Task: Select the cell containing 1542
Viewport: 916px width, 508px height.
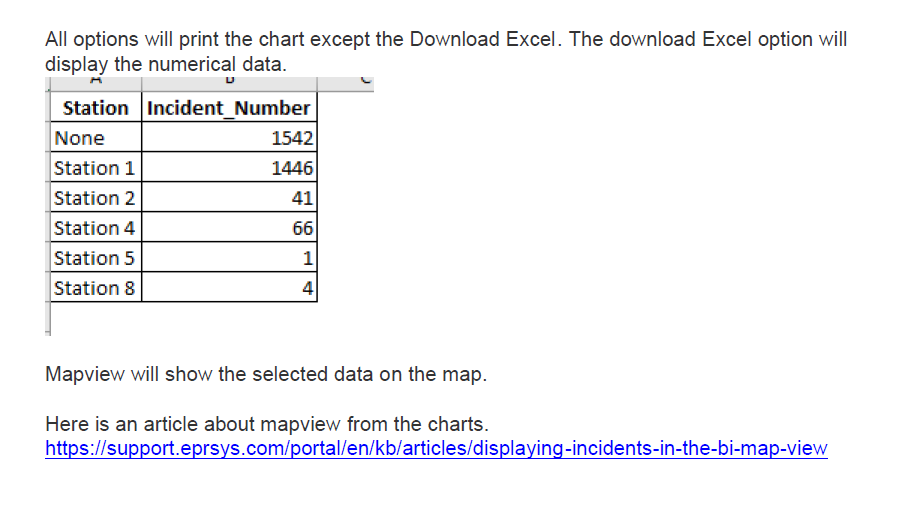Action: pos(229,138)
